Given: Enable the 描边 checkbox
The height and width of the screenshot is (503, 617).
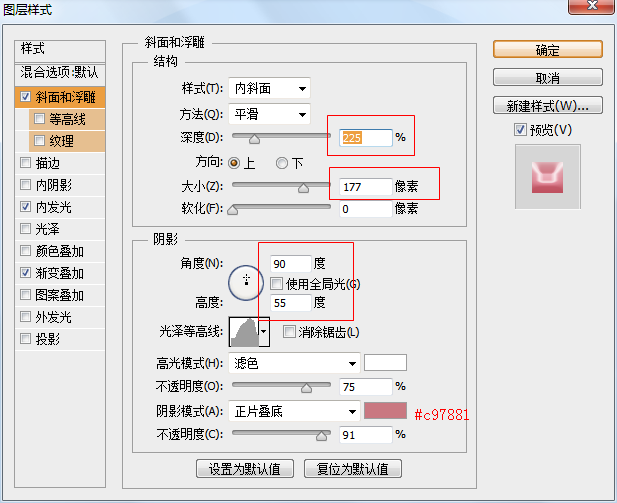Looking at the screenshot, I should [25, 163].
